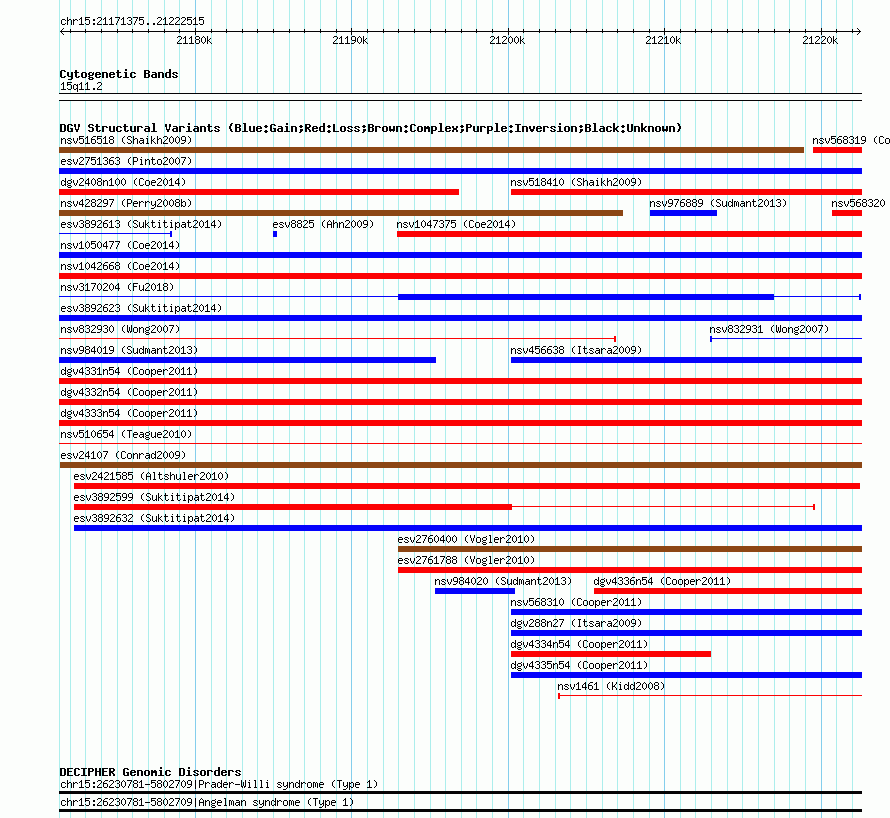
Task: Open nsv510654 (Teague2010) label
Action: 126,434
